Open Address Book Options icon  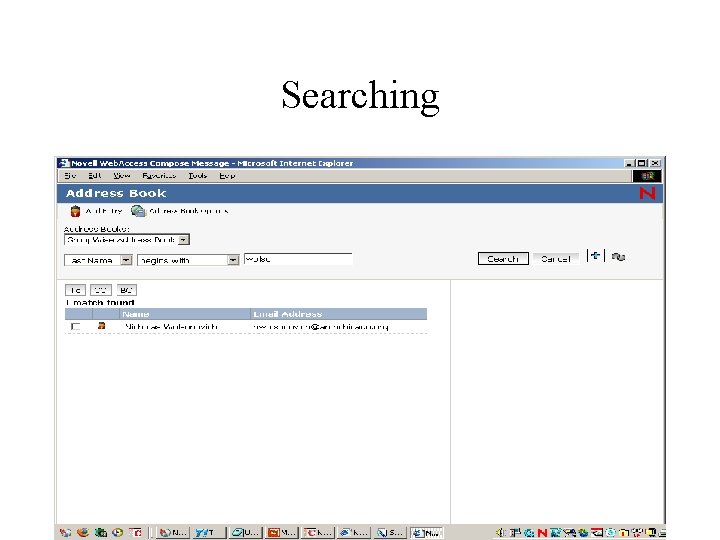(138, 211)
